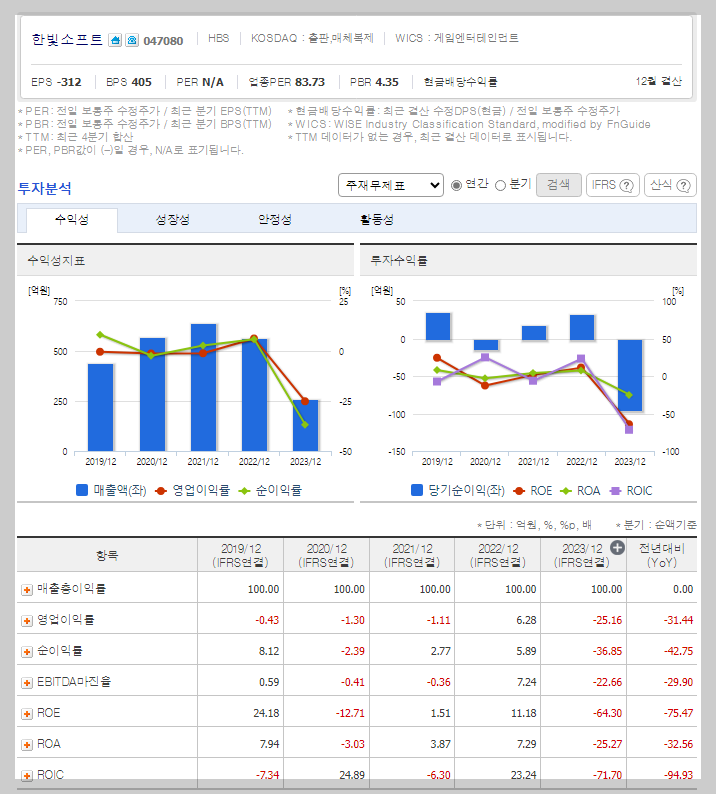Click the 현금배당수익률 label
The height and width of the screenshot is (794, 716).
click(x=460, y=82)
